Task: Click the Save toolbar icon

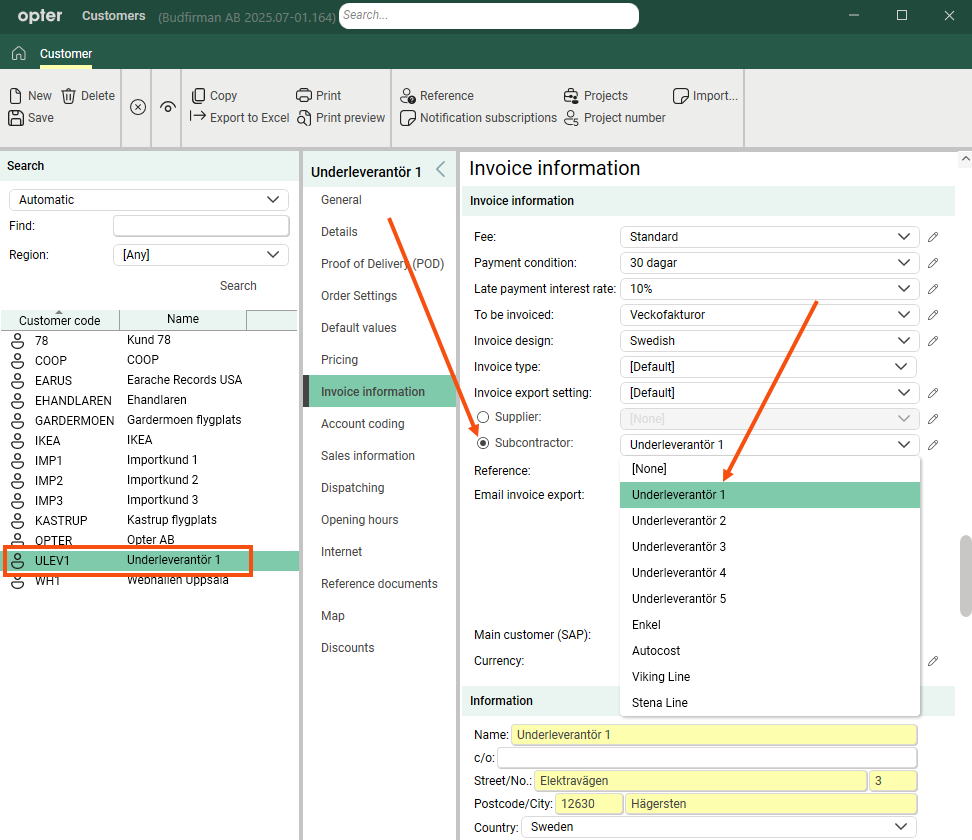Action: [x=16, y=118]
